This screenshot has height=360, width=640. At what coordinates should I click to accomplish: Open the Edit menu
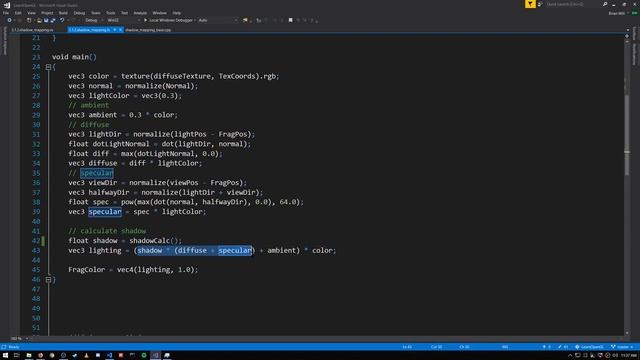(x=18, y=13)
